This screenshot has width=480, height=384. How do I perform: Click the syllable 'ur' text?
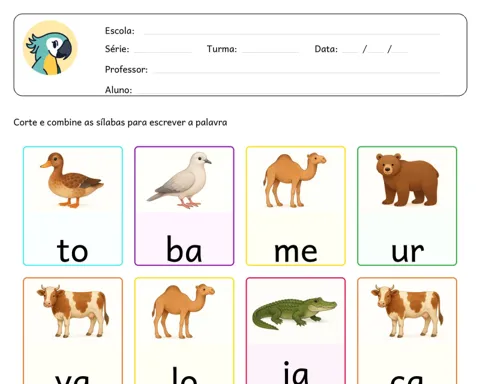coord(407,252)
